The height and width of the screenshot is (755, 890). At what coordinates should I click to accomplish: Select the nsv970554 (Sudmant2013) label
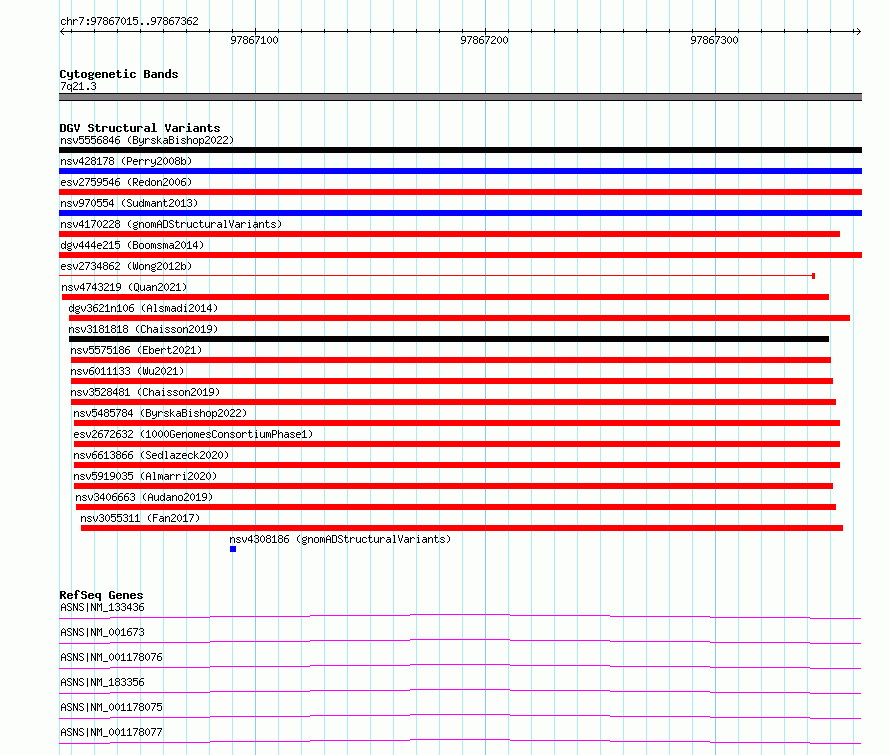coord(129,203)
